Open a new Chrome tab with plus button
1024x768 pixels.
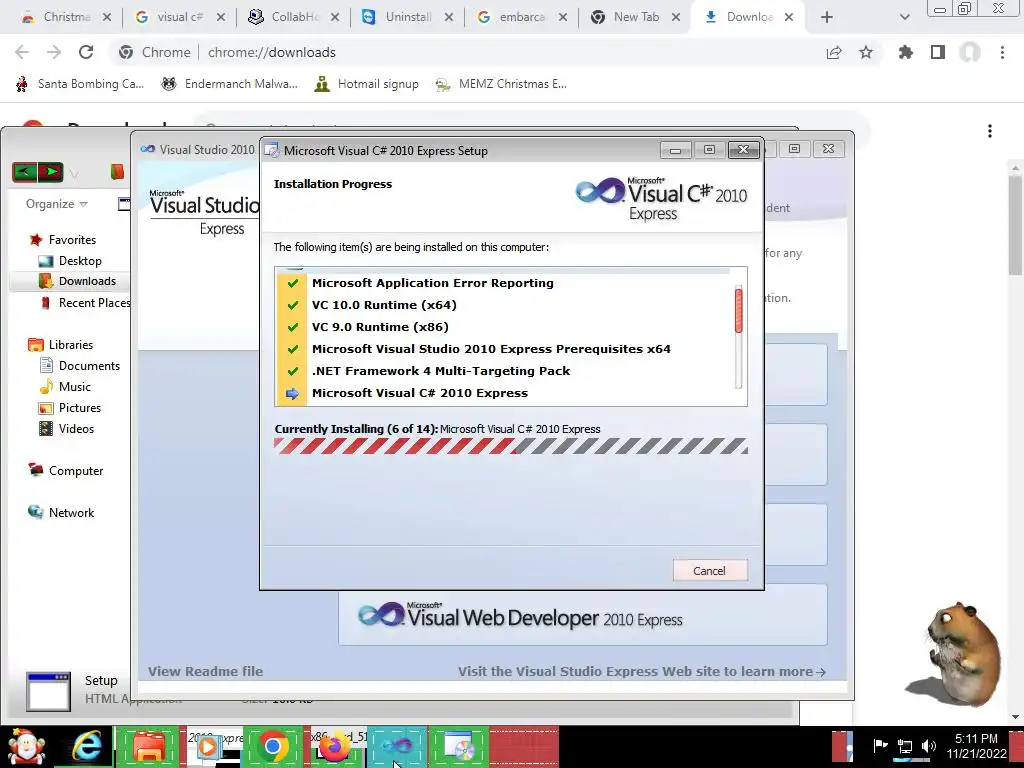[x=827, y=18]
